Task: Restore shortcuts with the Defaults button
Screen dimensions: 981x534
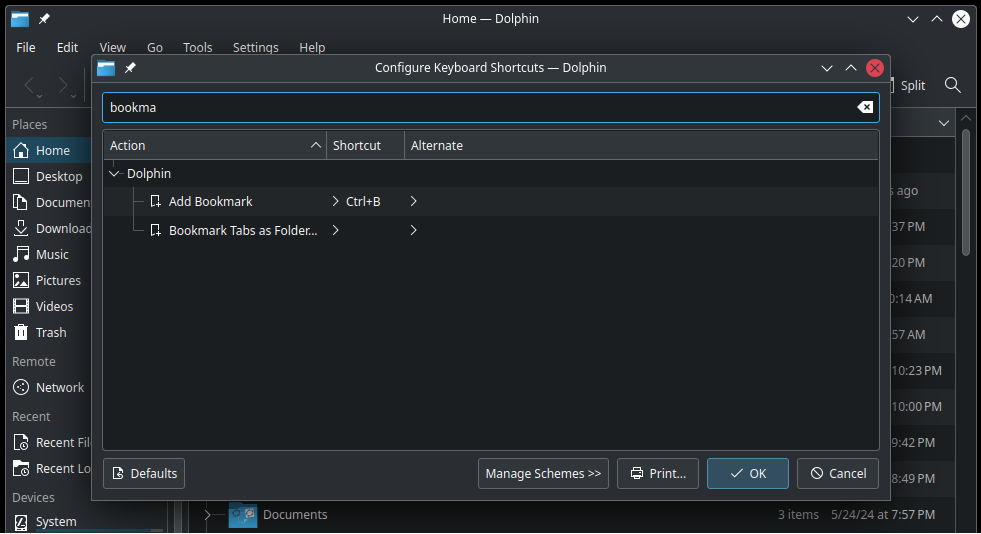Action: 144,473
